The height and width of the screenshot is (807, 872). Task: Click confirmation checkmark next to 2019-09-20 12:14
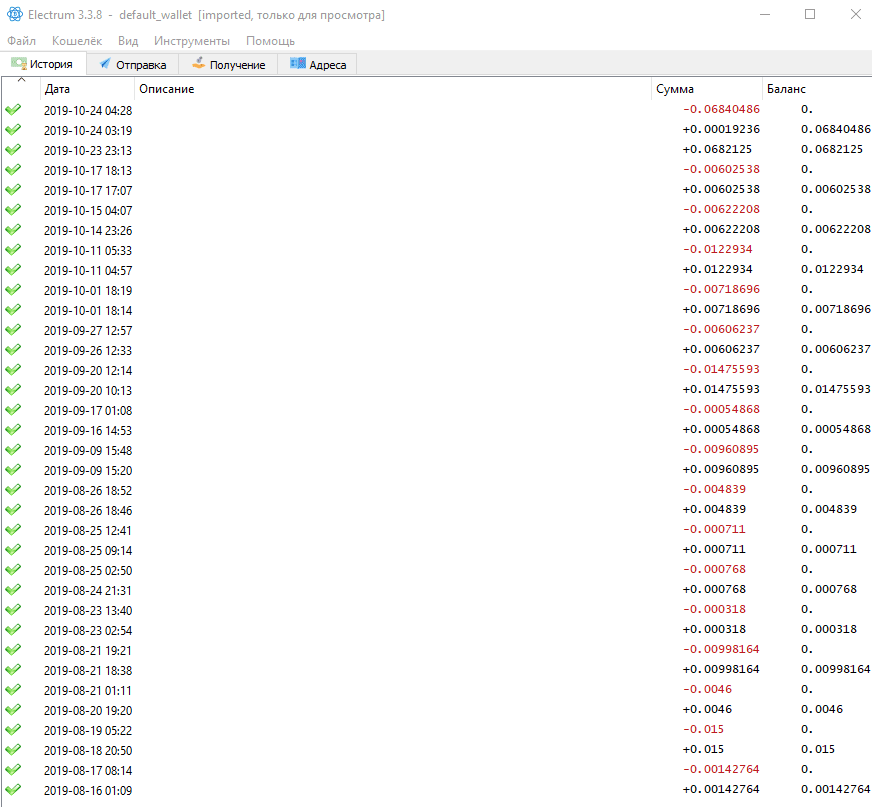coord(14,370)
